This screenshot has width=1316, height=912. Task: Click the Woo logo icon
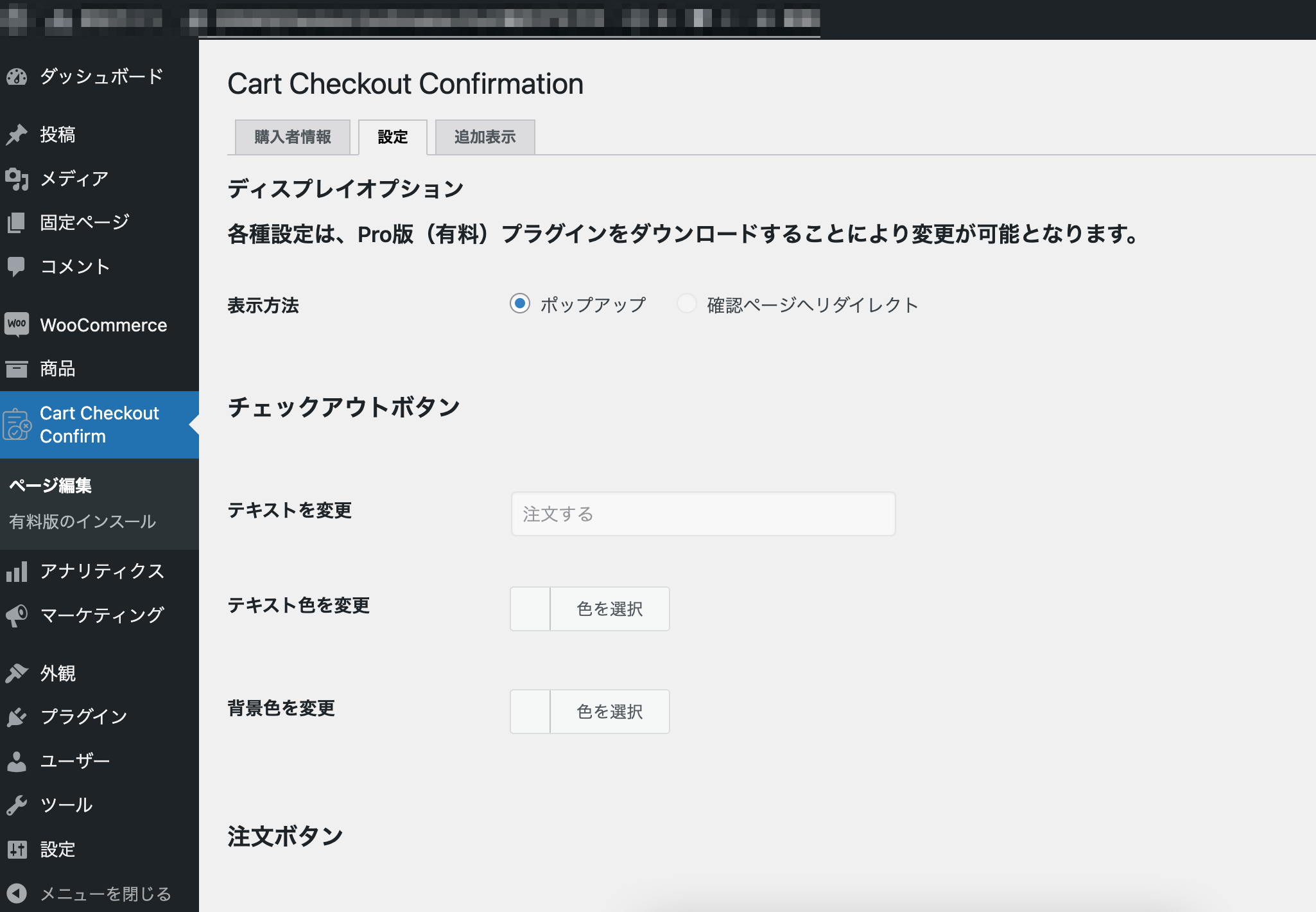click(17, 324)
